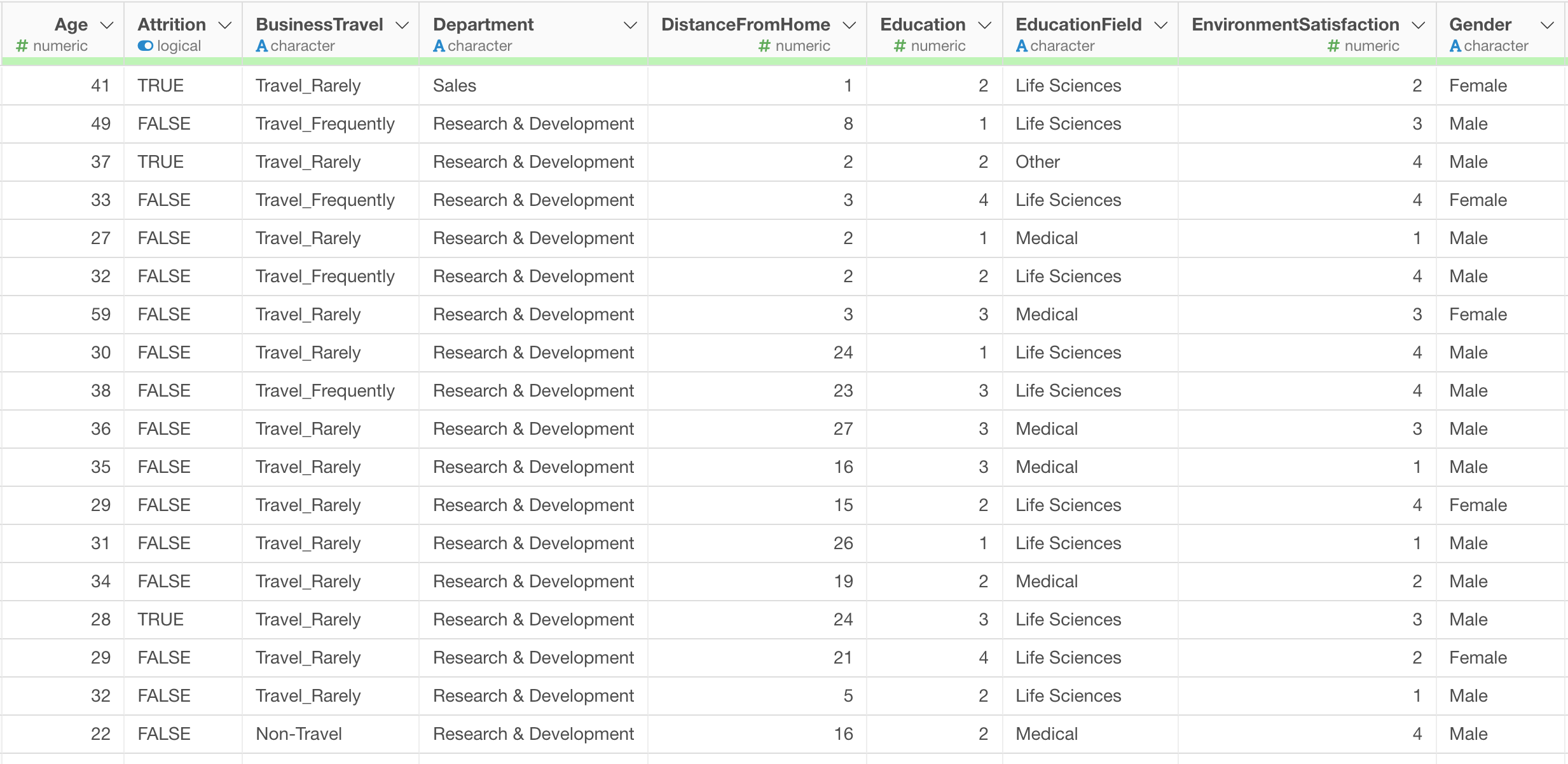The height and width of the screenshot is (764, 1568).
Task: Click the DistanceFromHome cell showing 26
Action: [757, 543]
